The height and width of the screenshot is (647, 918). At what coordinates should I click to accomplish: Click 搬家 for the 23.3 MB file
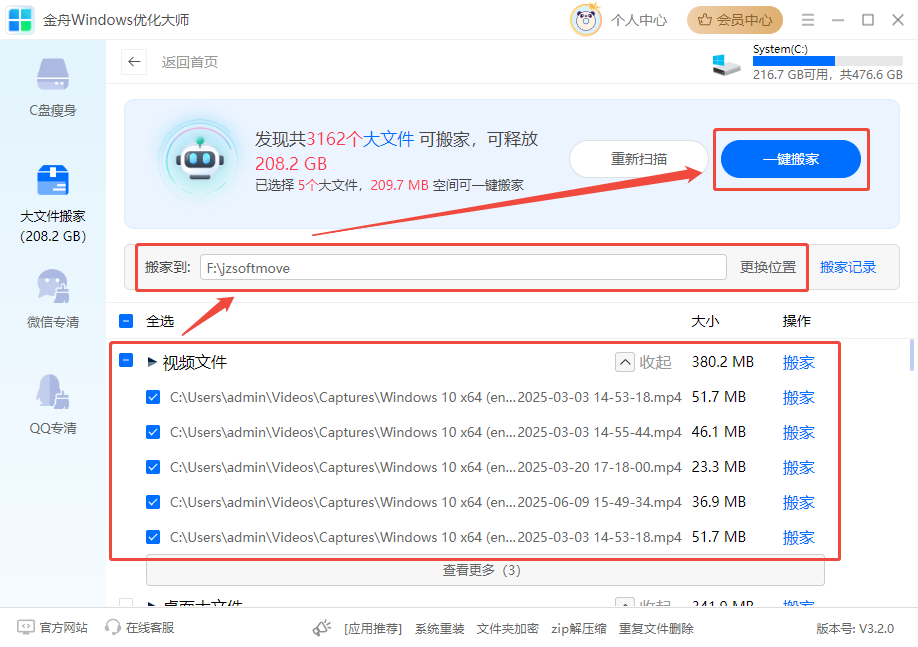799,467
